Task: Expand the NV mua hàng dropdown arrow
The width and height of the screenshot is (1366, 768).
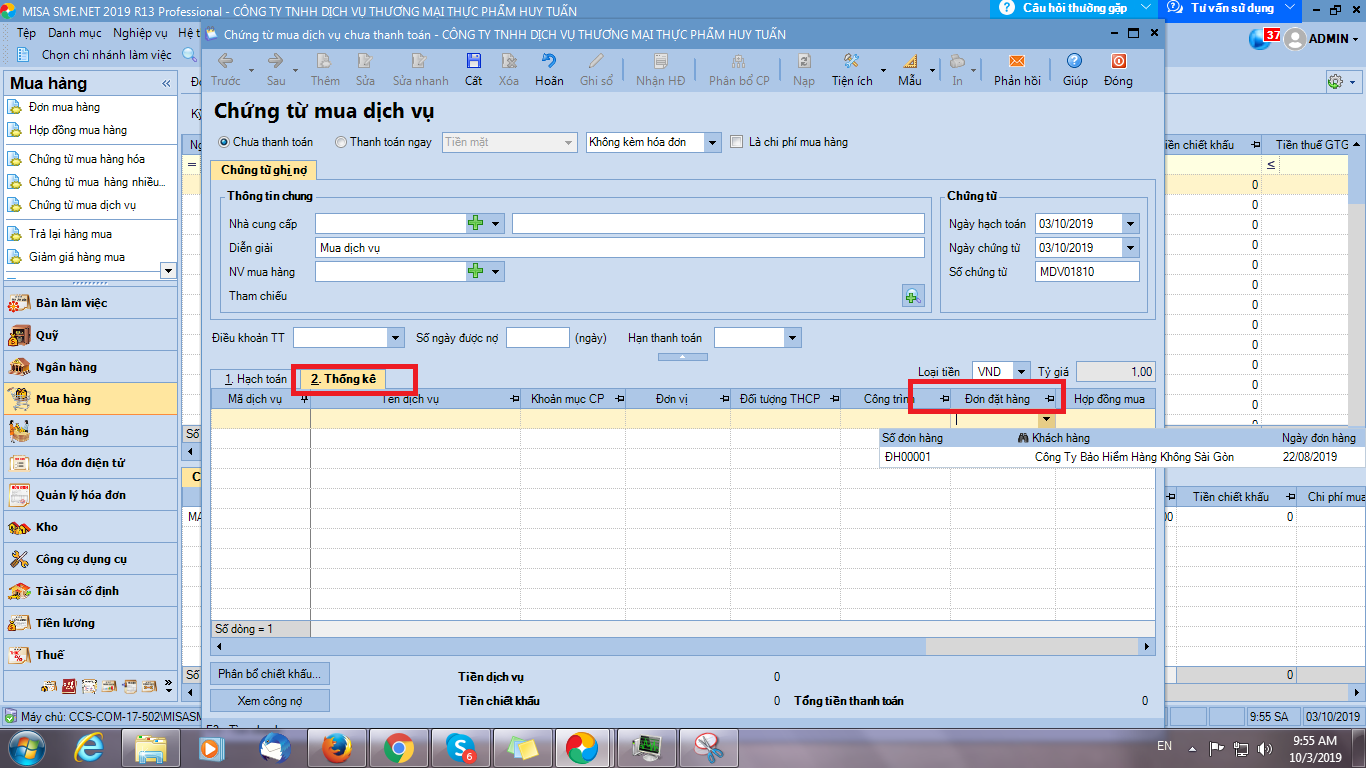Action: [495, 271]
